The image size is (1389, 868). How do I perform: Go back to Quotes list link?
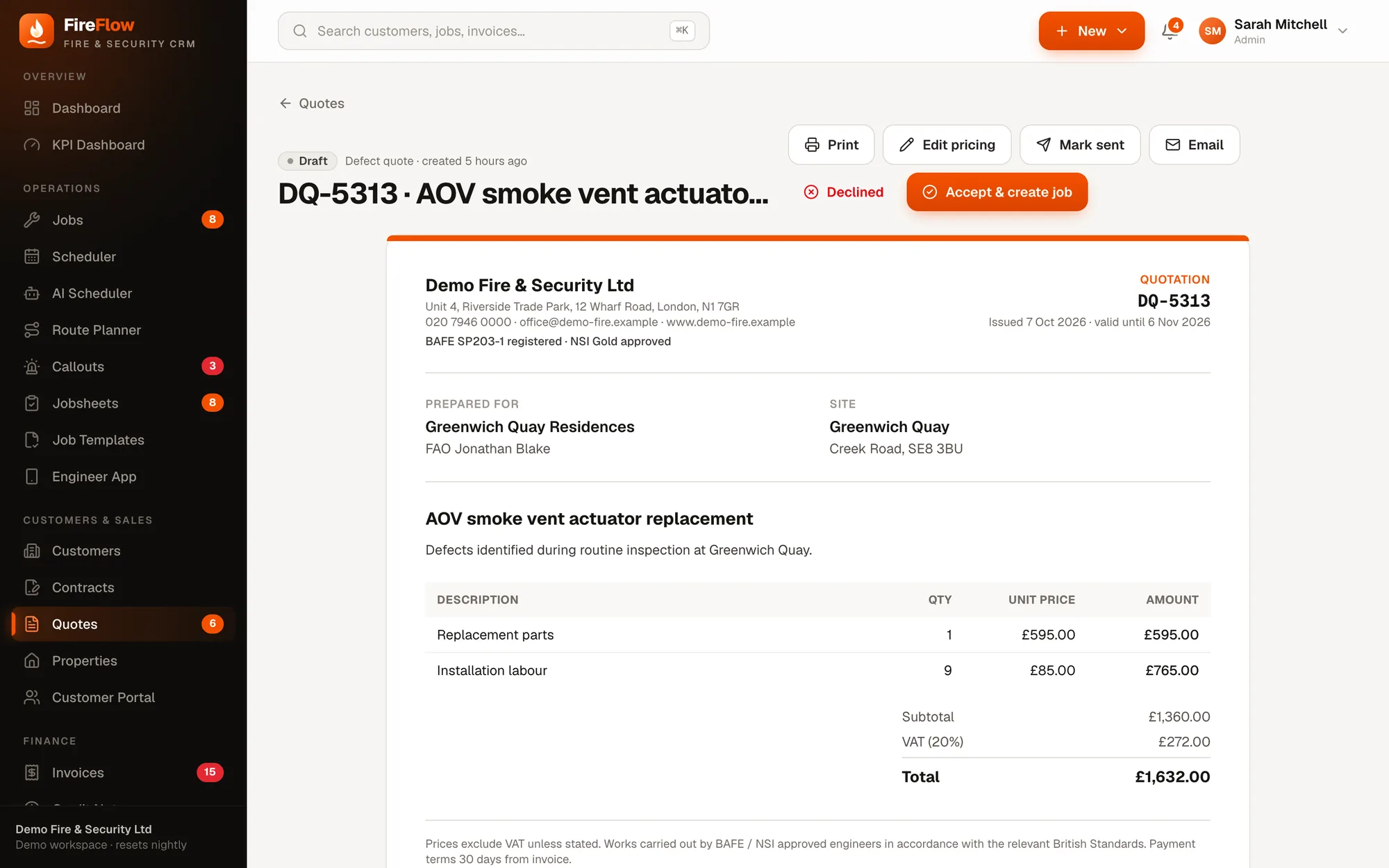[x=312, y=103]
